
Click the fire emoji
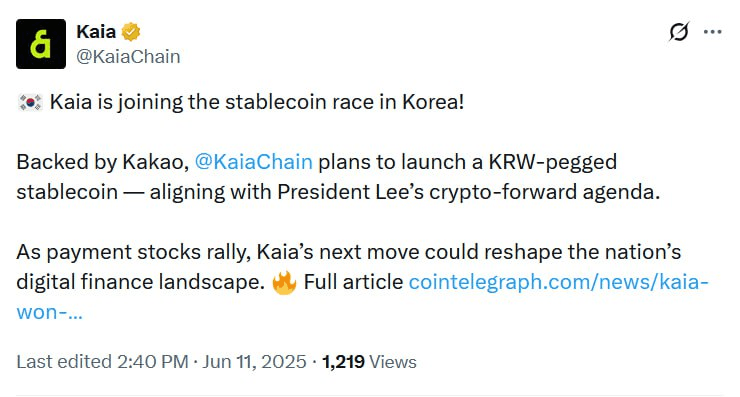coord(284,282)
